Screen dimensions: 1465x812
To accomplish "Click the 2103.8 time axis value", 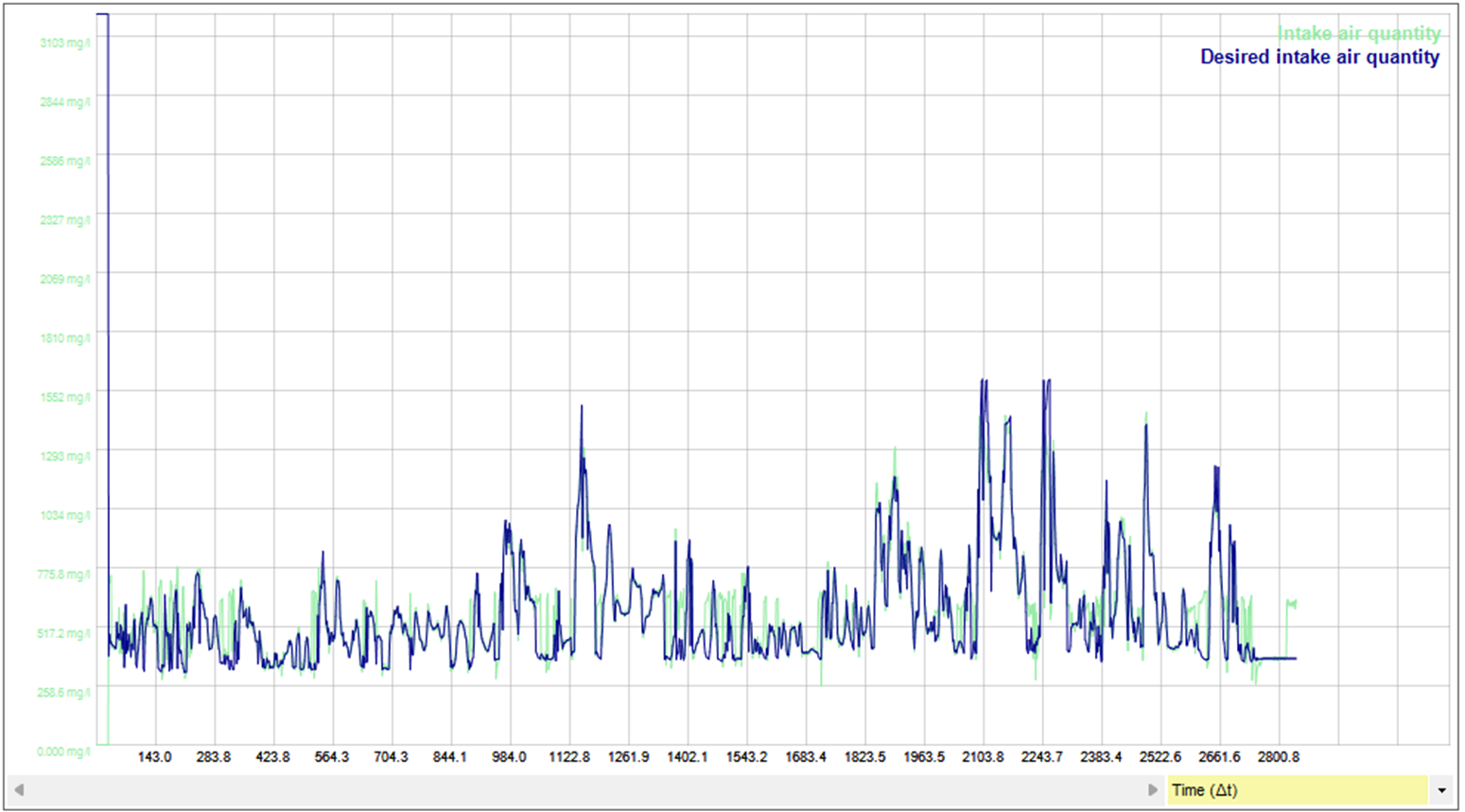I will [984, 757].
